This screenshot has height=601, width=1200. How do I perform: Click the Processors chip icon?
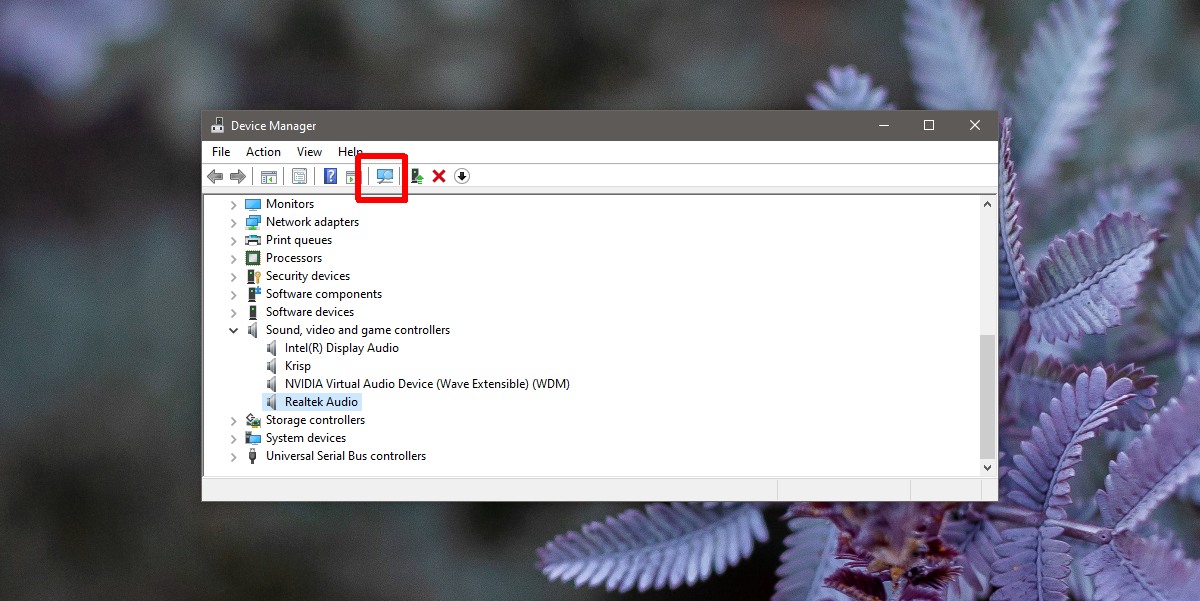tap(253, 258)
